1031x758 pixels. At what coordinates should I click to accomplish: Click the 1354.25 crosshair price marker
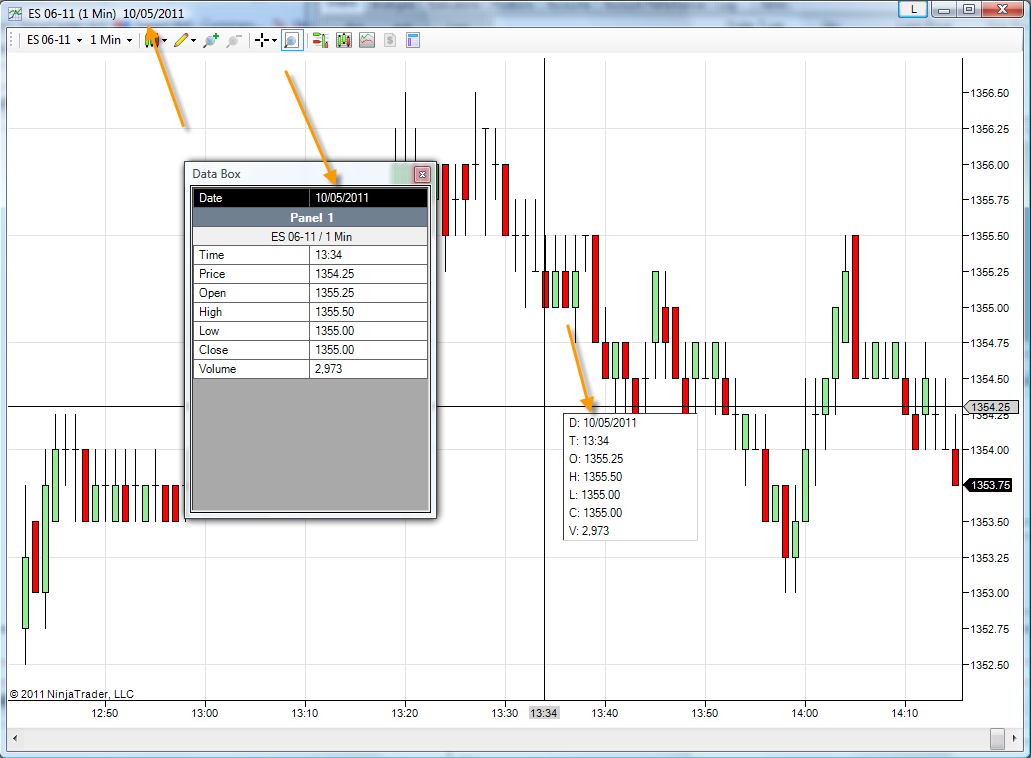point(991,407)
